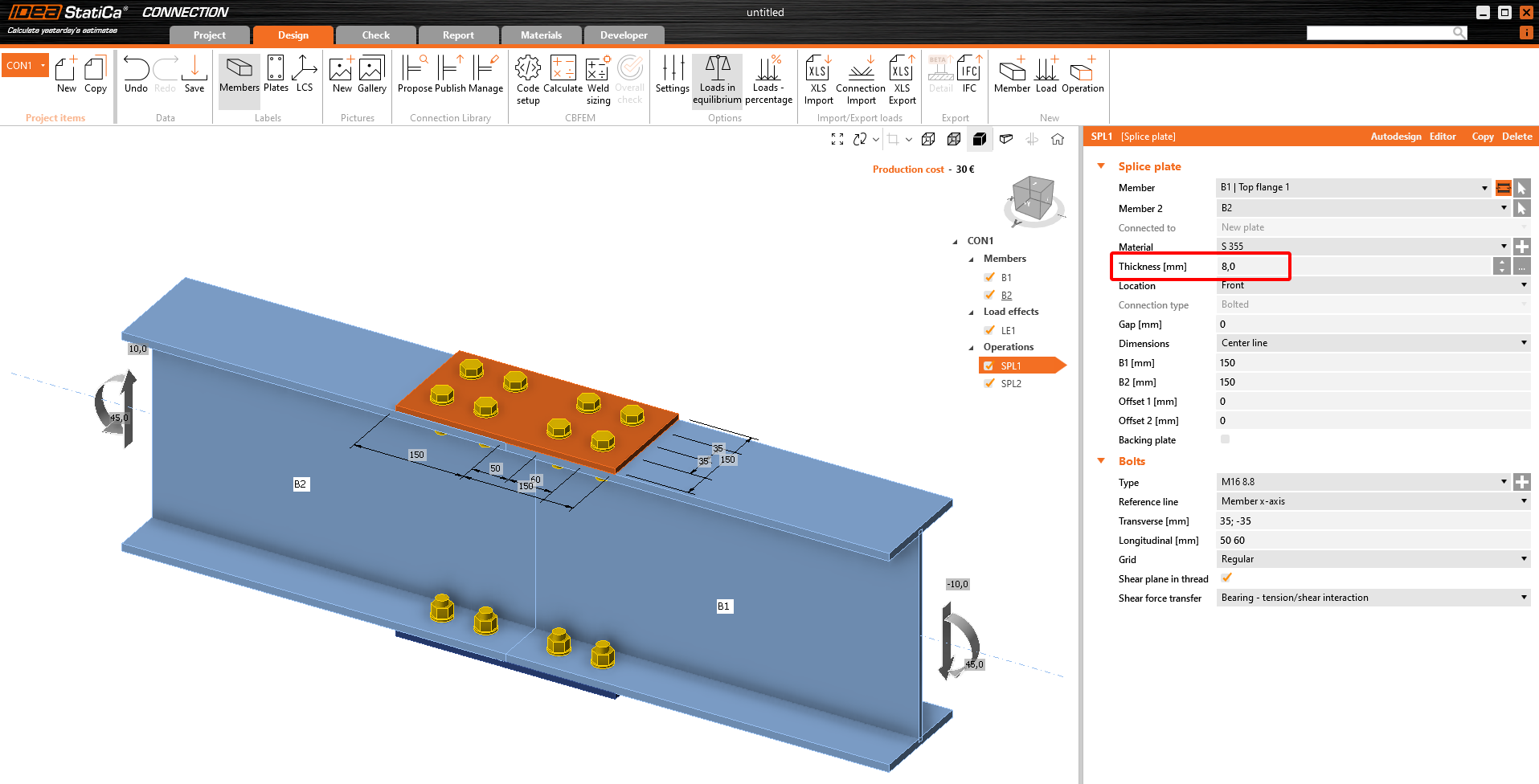Toggle the Backing plate checkbox
Image resolution: width=1539 pixels, height=784 pixels.
pyautogui.click(x=1225, y=439)
